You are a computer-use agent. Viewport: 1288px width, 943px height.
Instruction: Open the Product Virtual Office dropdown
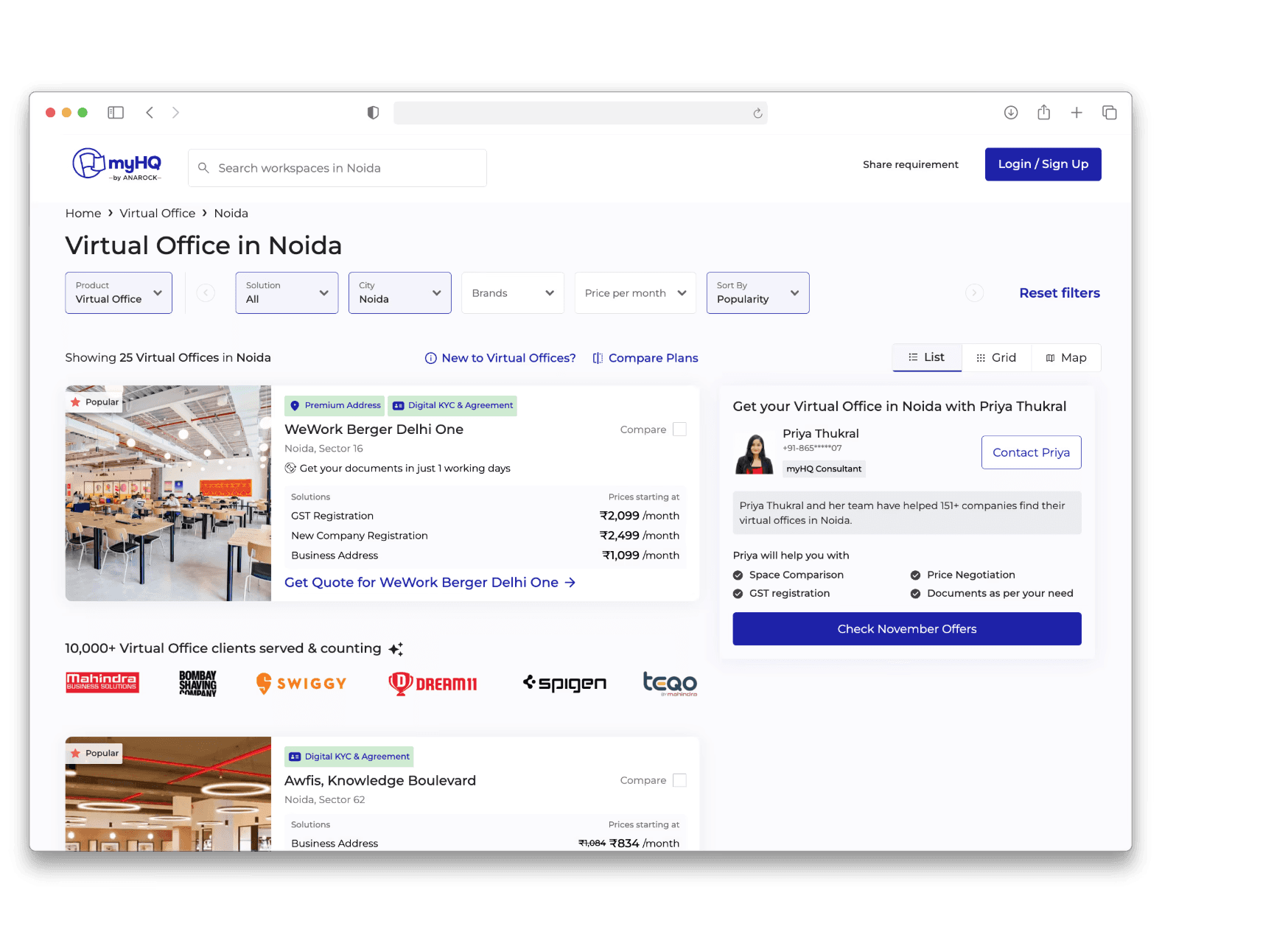coord(119,293)
